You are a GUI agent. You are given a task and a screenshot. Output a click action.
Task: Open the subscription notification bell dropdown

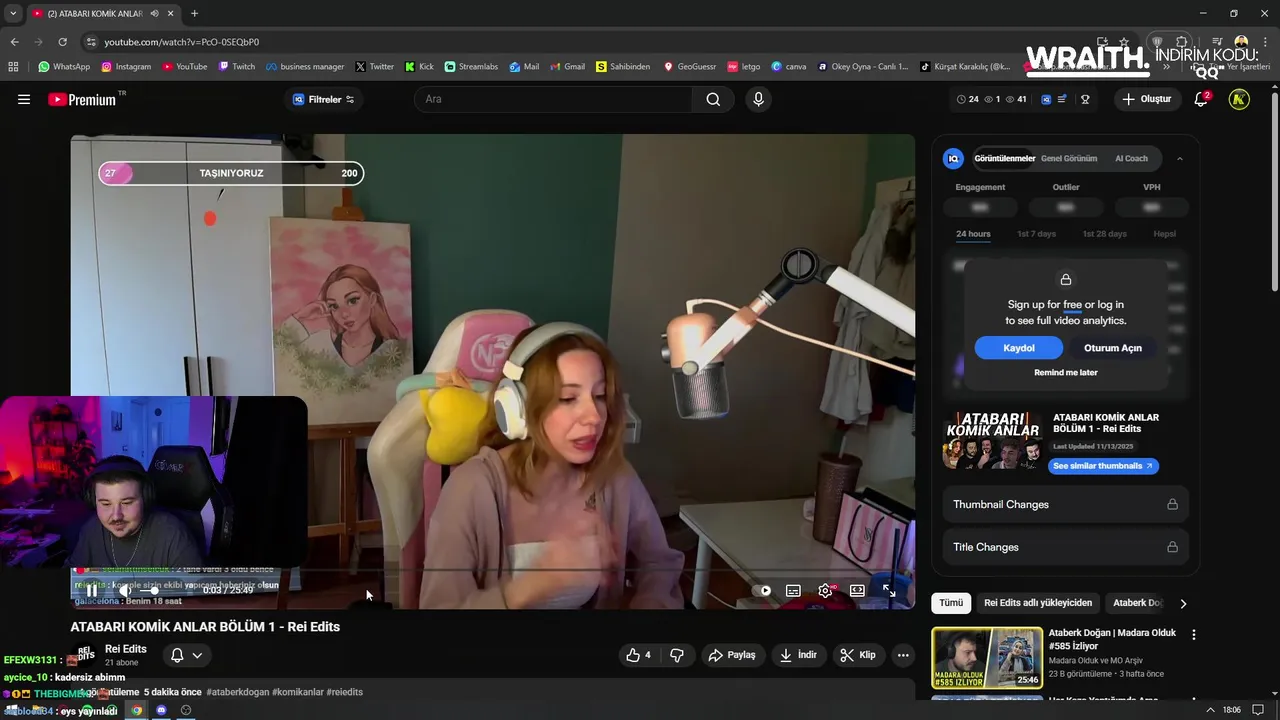[x=187, y=655]
